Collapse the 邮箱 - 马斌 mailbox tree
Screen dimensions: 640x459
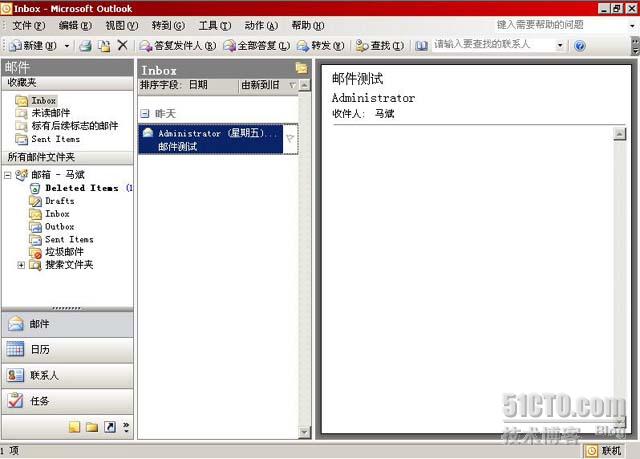pyautogui.click(x=8, y=175)
